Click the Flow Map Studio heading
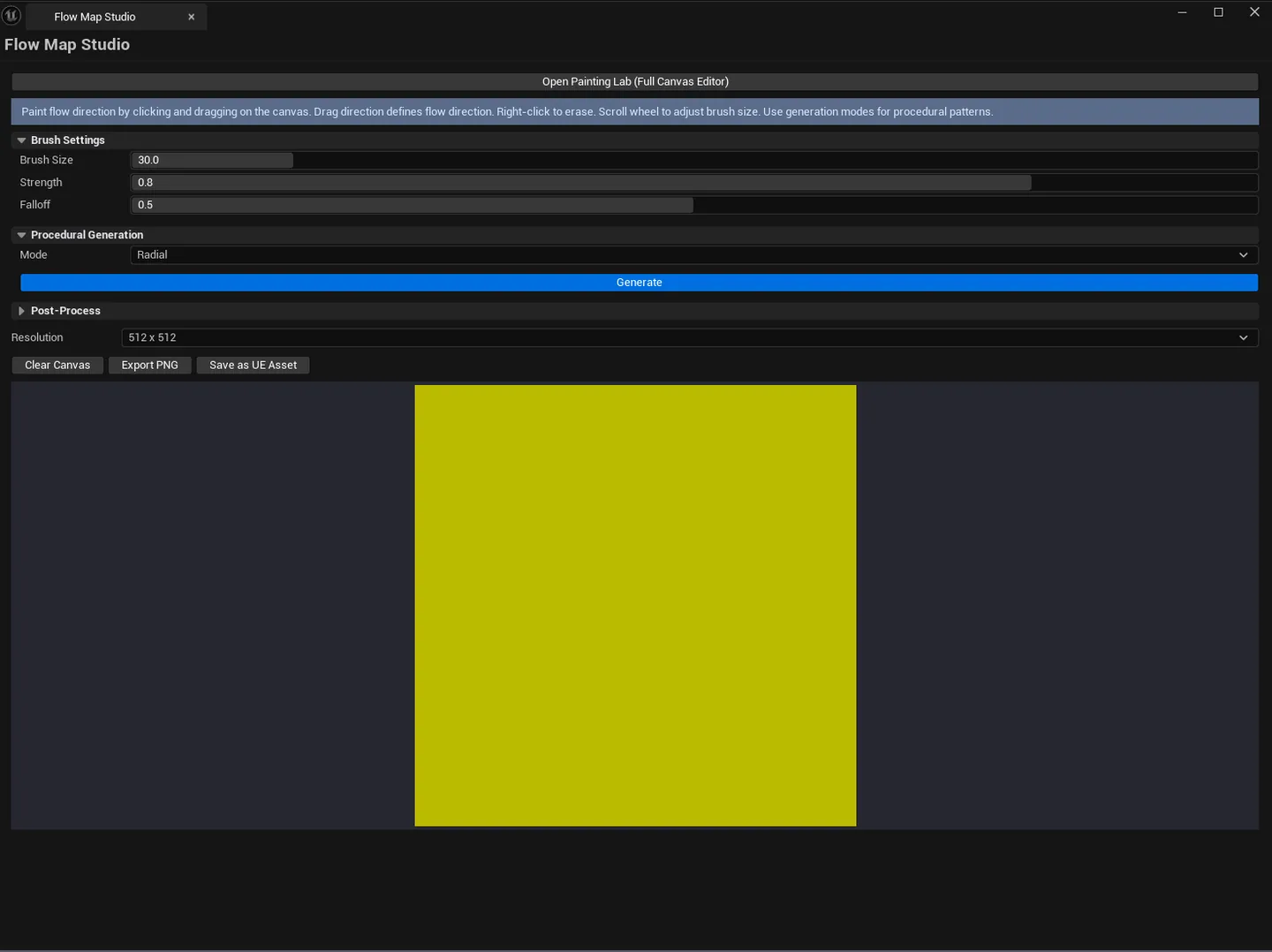The height and width of the screenshot is (952, 1272). 67,45
